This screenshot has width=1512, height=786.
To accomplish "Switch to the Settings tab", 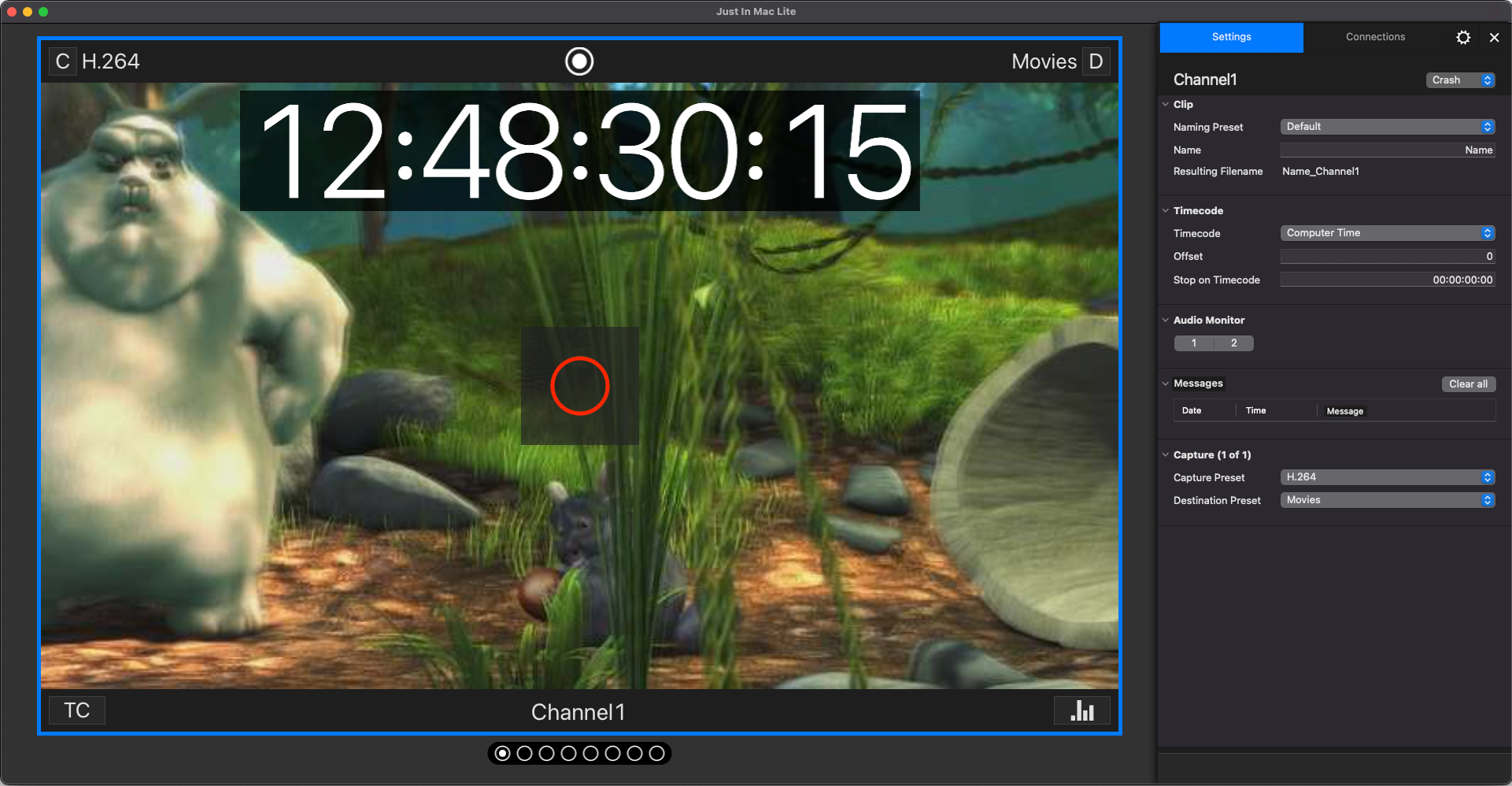I will tap(1232, 37).
